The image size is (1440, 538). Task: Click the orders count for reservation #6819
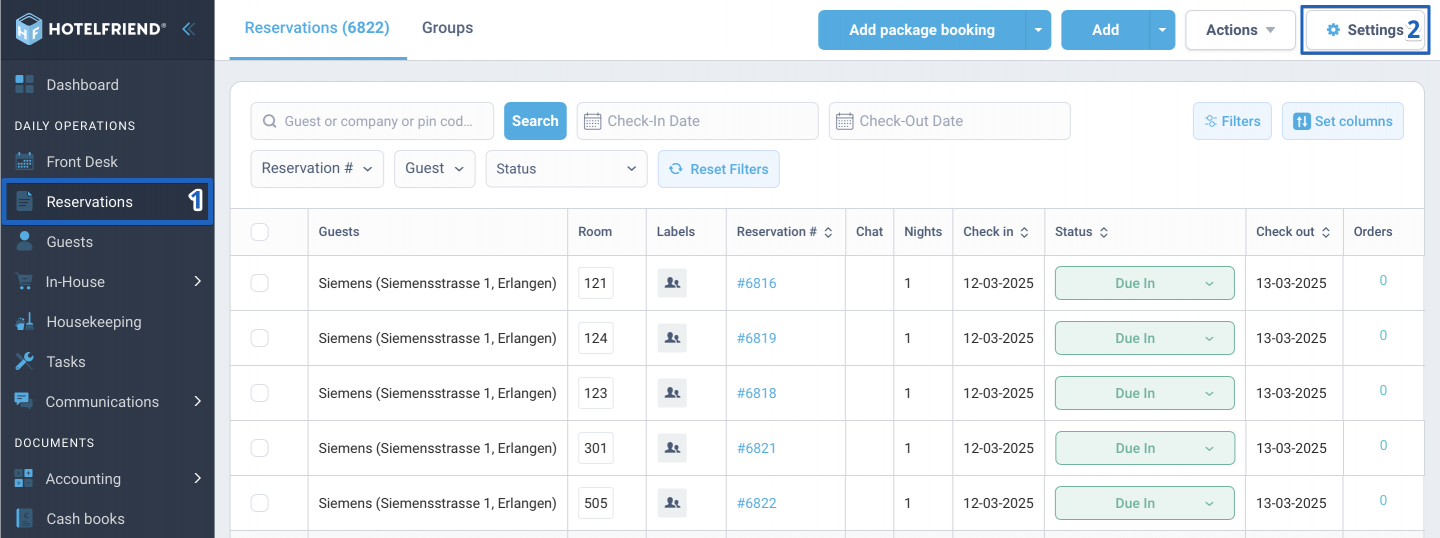click(1383, 336)
